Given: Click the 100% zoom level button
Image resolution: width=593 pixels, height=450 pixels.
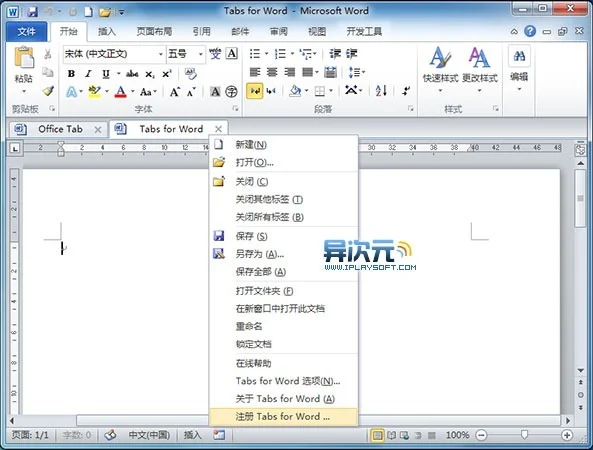Looking at the screenshot, I should pos(457,435).
